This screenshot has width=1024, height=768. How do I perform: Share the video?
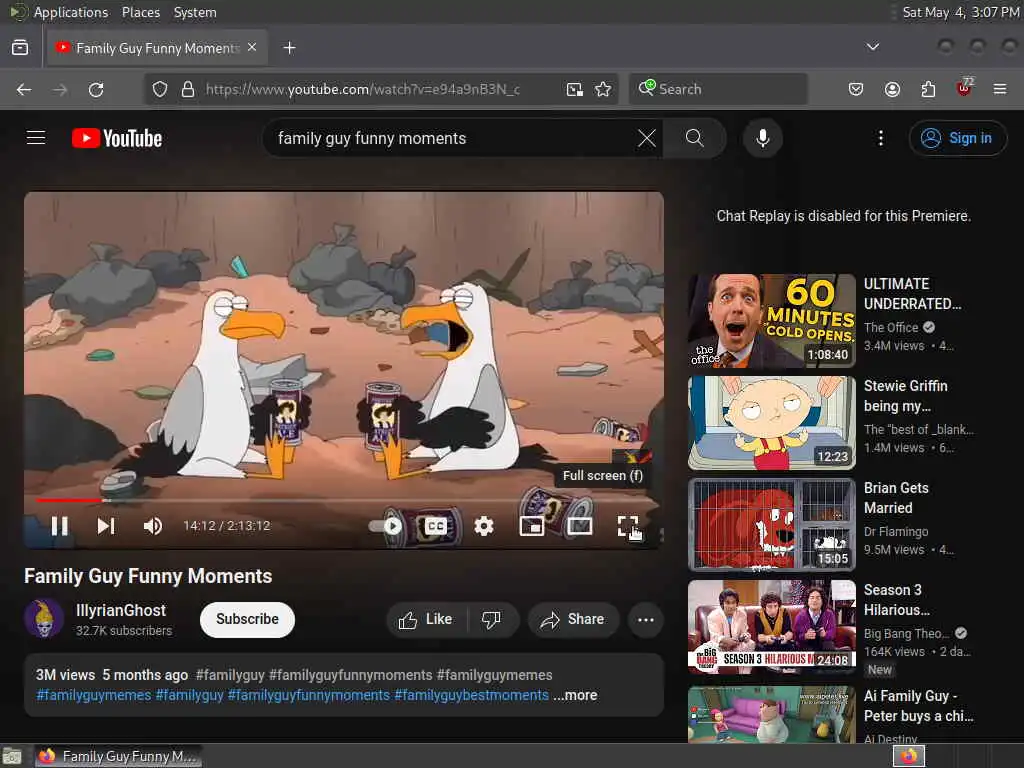click(573, 619)
